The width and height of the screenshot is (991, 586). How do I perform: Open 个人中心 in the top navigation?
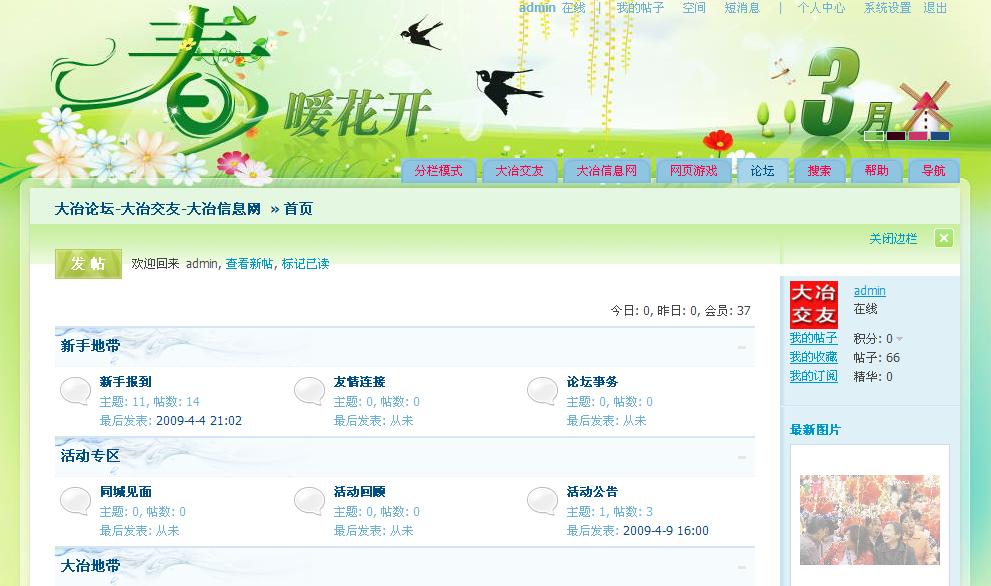[x=821, y=8]
